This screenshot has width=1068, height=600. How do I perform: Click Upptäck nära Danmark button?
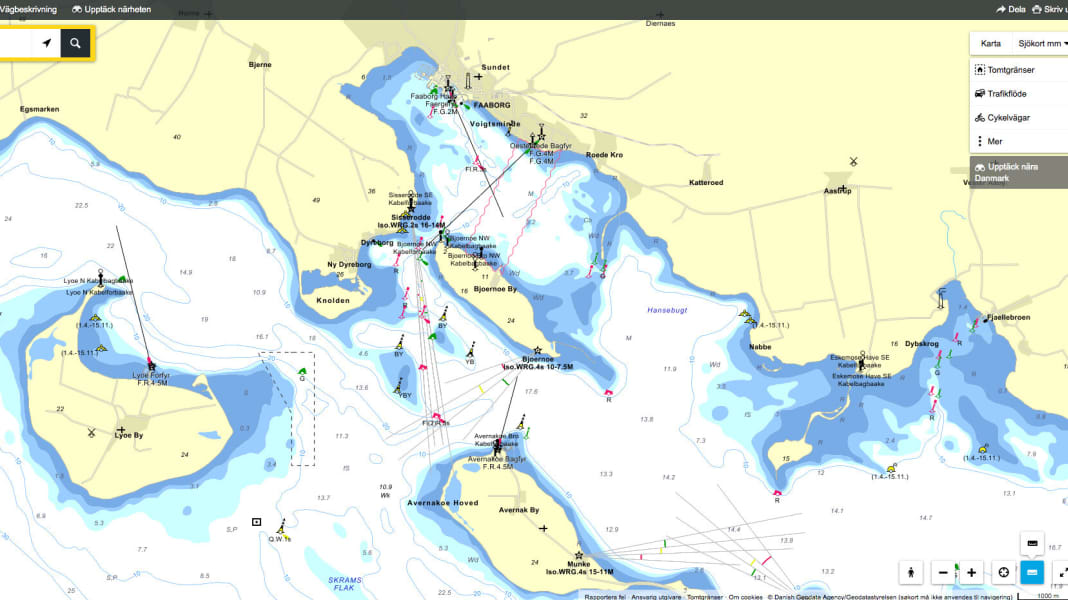pos(1018,171)
